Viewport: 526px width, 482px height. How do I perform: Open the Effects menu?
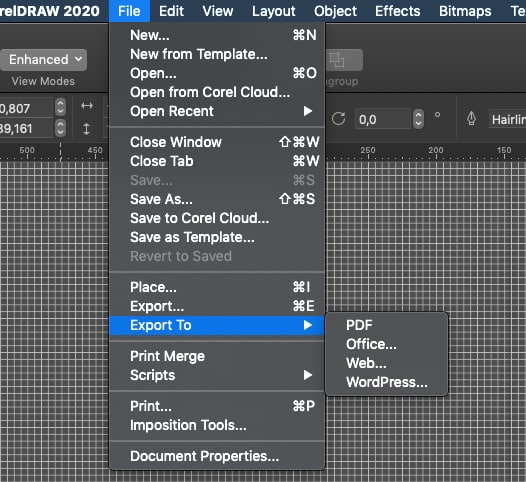[x=398, y=11]
